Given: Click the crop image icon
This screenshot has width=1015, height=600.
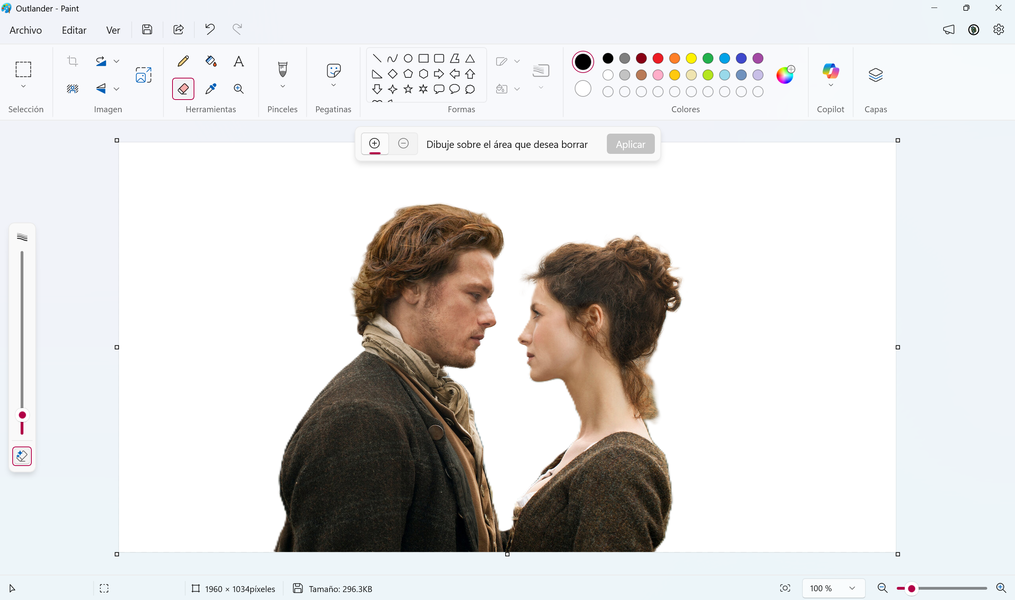Looking at the screenshot, I should point(72,61).
